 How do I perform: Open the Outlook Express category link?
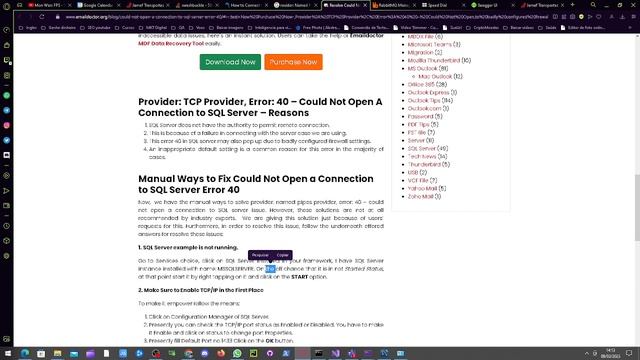[428, 92]
